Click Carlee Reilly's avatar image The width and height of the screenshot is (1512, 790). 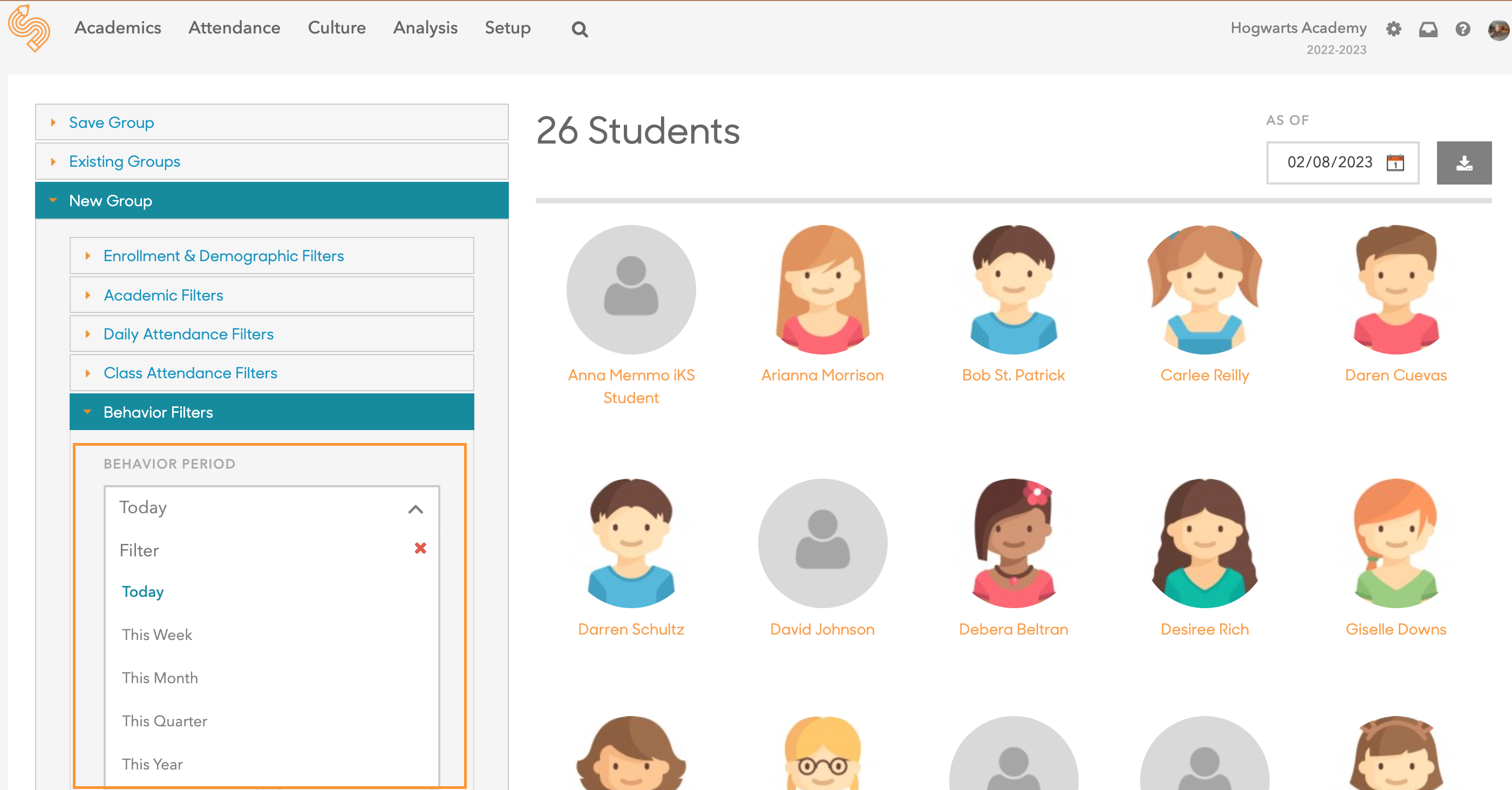[1204, 290]
